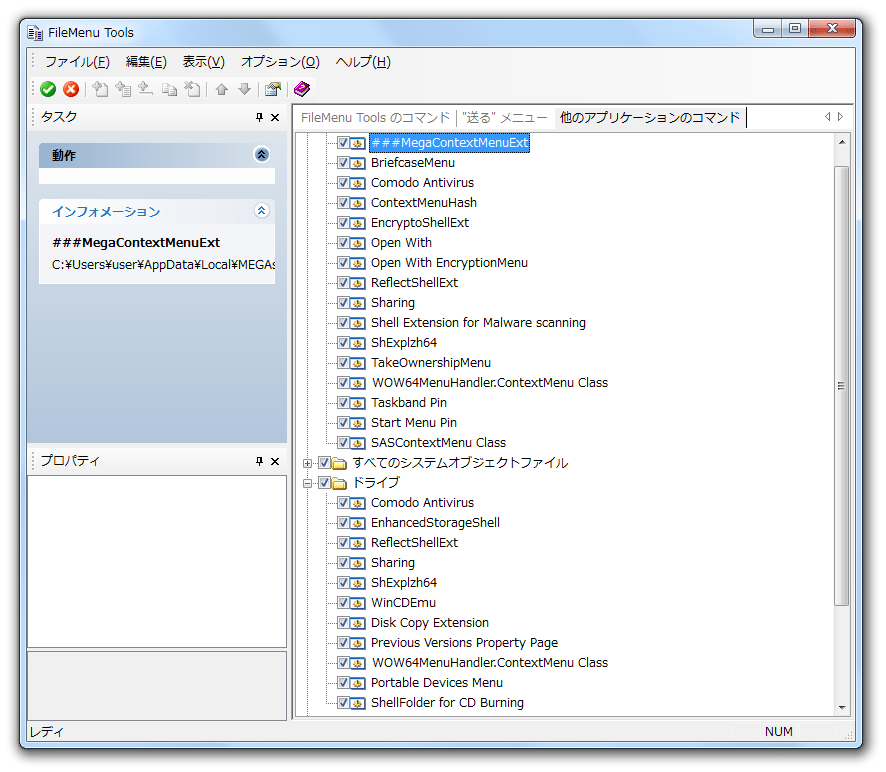Toggle the Start Menu Pin checkbox
The width and height of the screenshot is (886, 772).
pyautogui.click(x=343, y=422)
